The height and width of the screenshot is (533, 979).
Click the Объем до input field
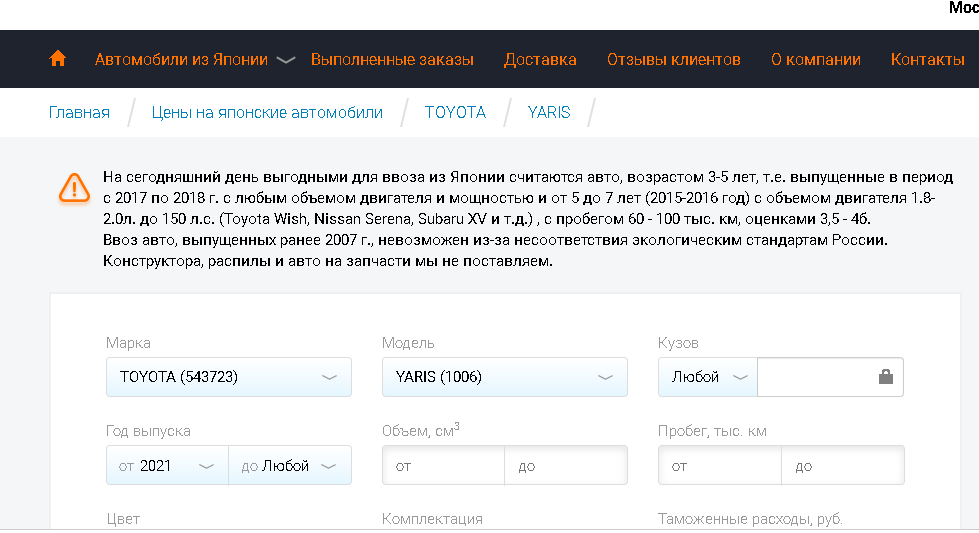pyautogui.click(x=566, y=466)
